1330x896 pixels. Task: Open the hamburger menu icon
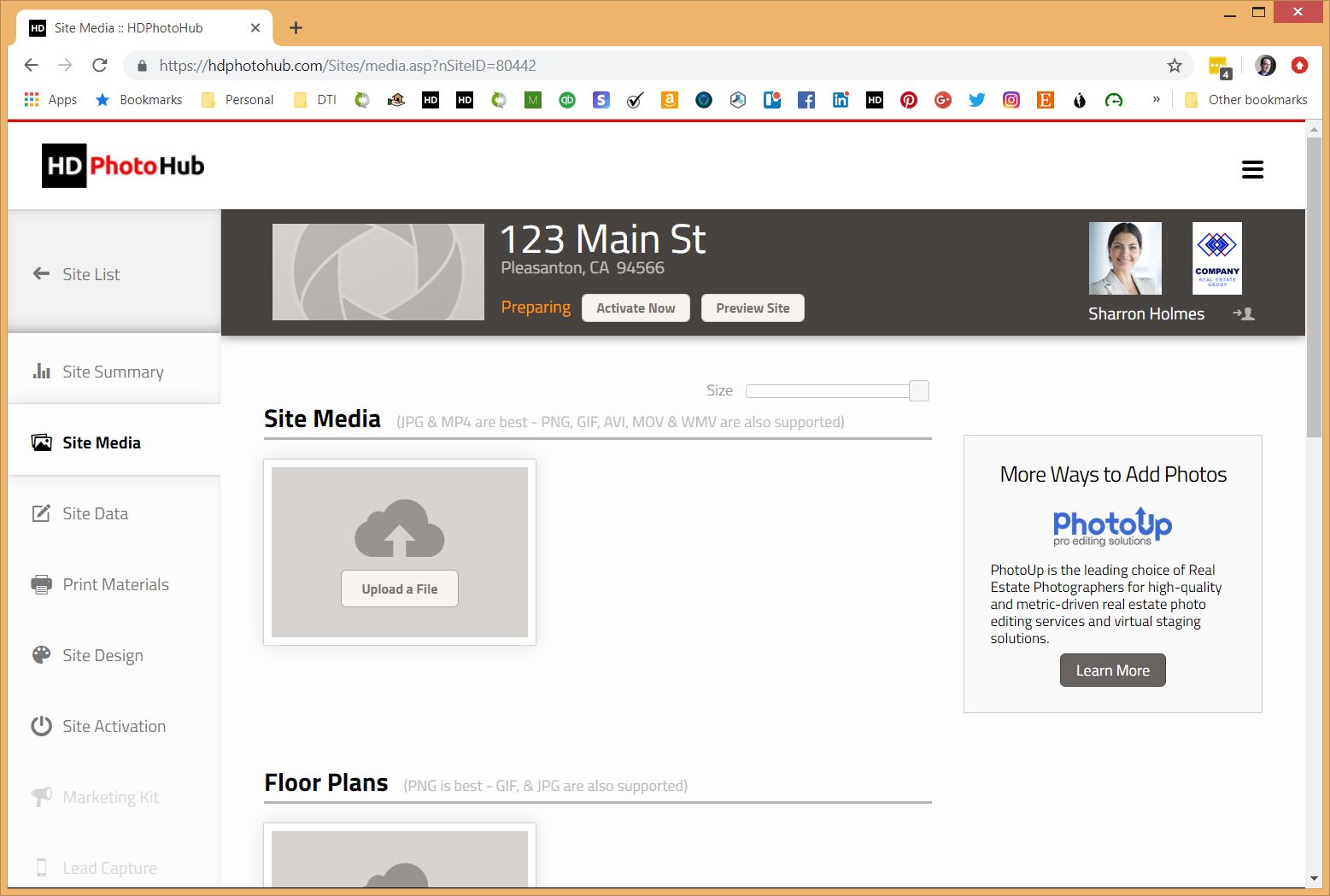click(1252, 169)
